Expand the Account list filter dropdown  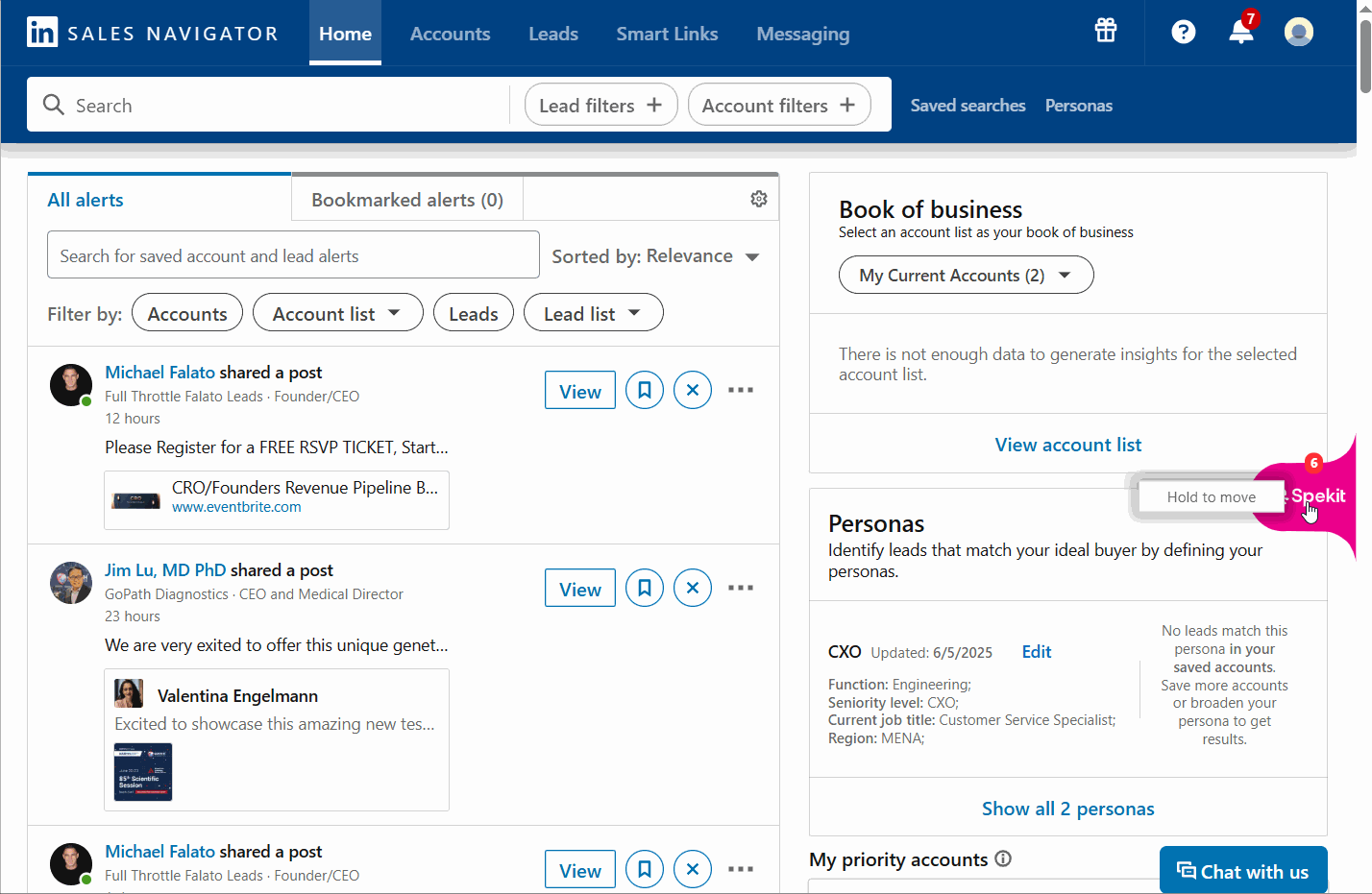pyautogui.click(x=338, y=313)
